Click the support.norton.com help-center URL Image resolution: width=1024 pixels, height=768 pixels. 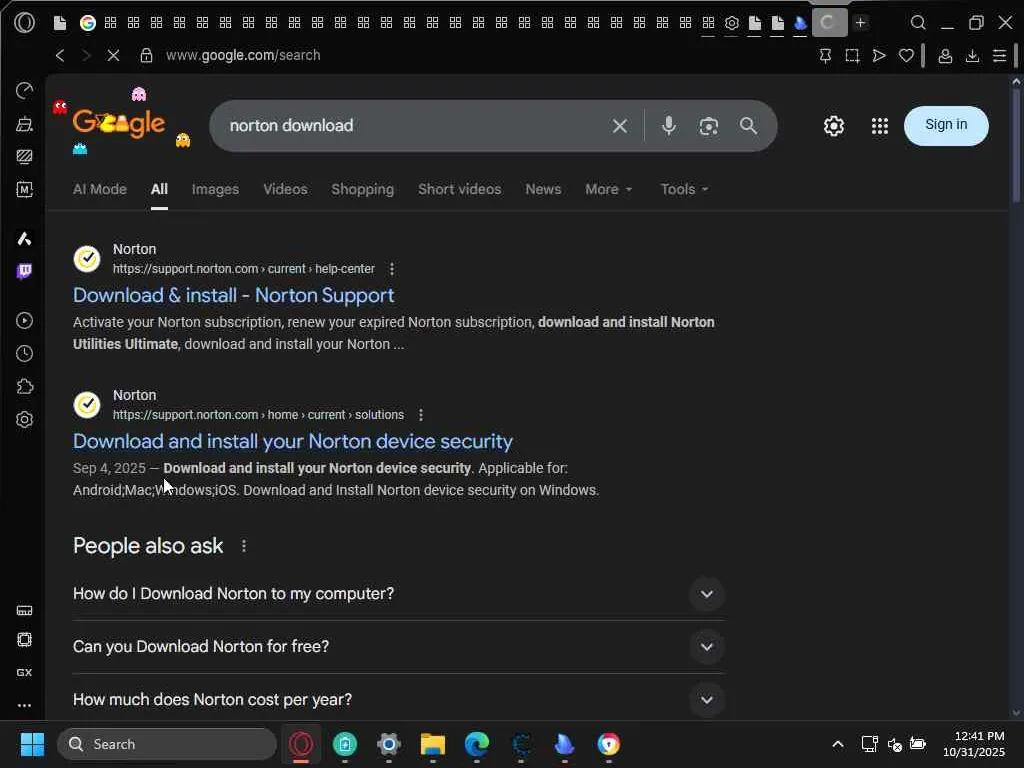click(244, 269)
